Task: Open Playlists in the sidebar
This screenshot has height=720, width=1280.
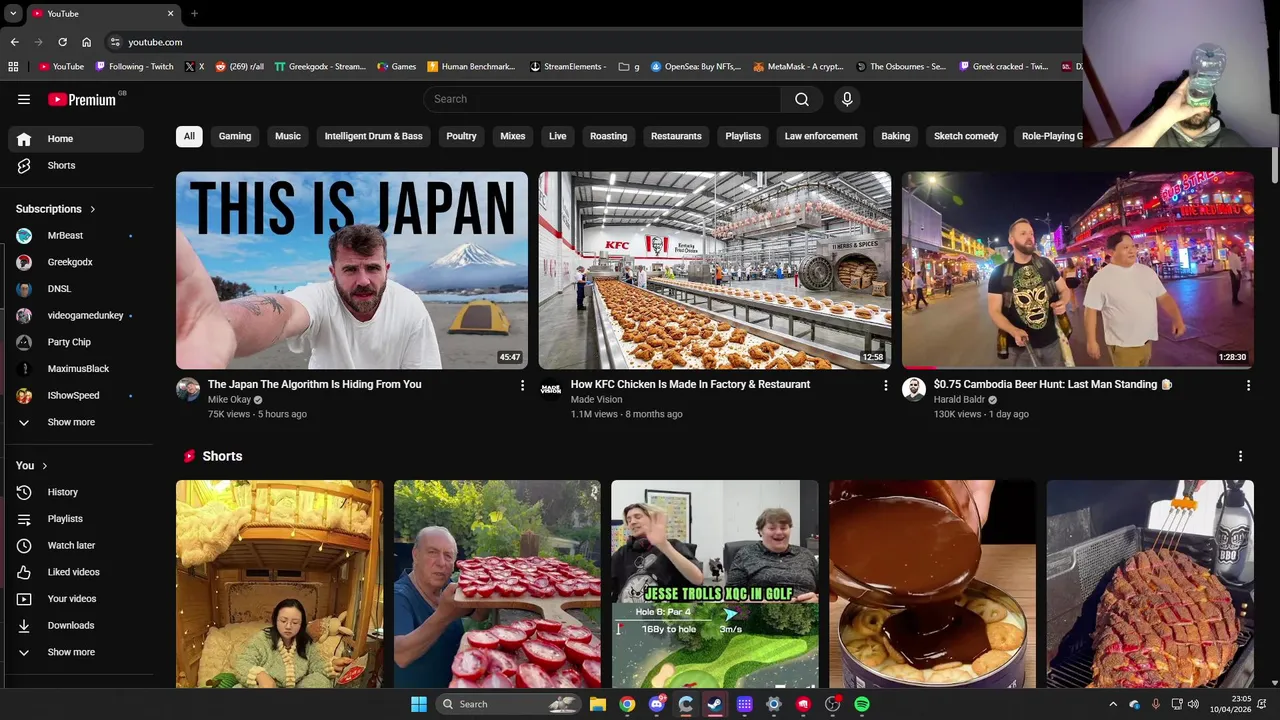Action: [76, 519]
